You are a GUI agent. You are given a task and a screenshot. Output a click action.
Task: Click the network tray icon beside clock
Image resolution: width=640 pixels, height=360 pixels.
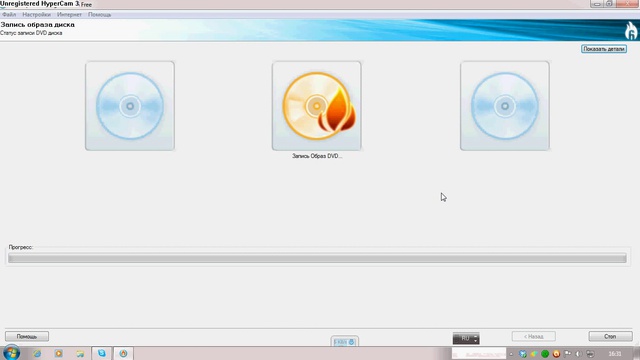(590, 354)
